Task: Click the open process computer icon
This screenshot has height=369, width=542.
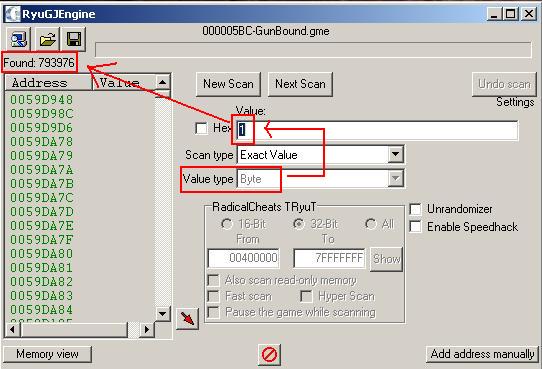Action: point(19,39)
